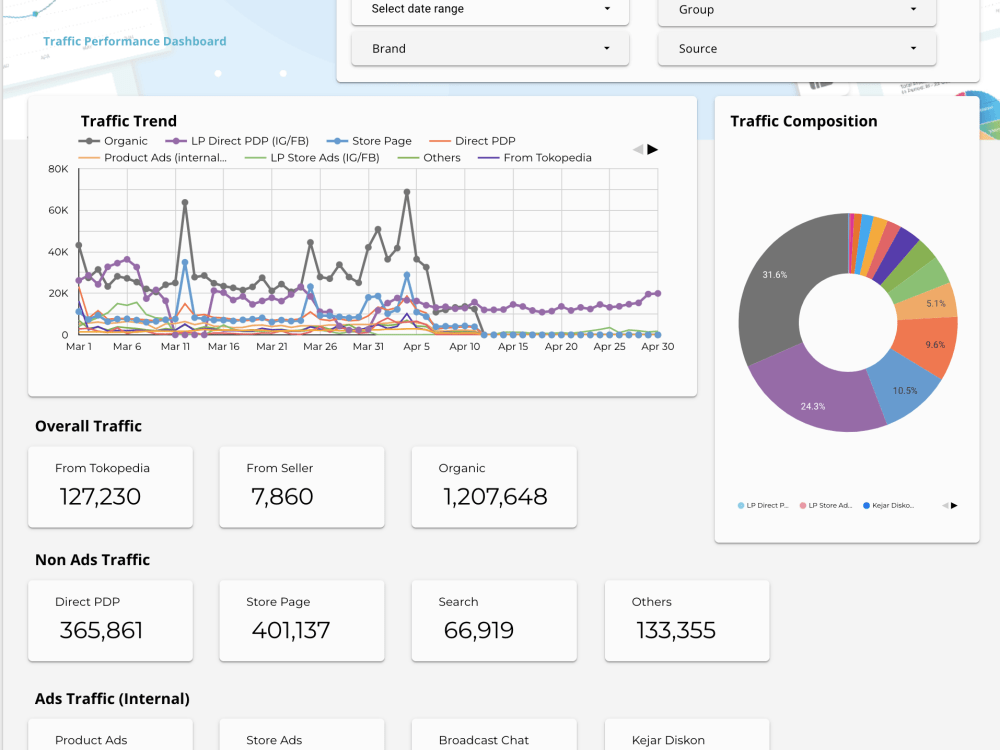Image resolution: width=1000 pixels, height=750 pixels.
Task: Click the Ads Traffic (Internal) section heading
Action: pos(112,698)
